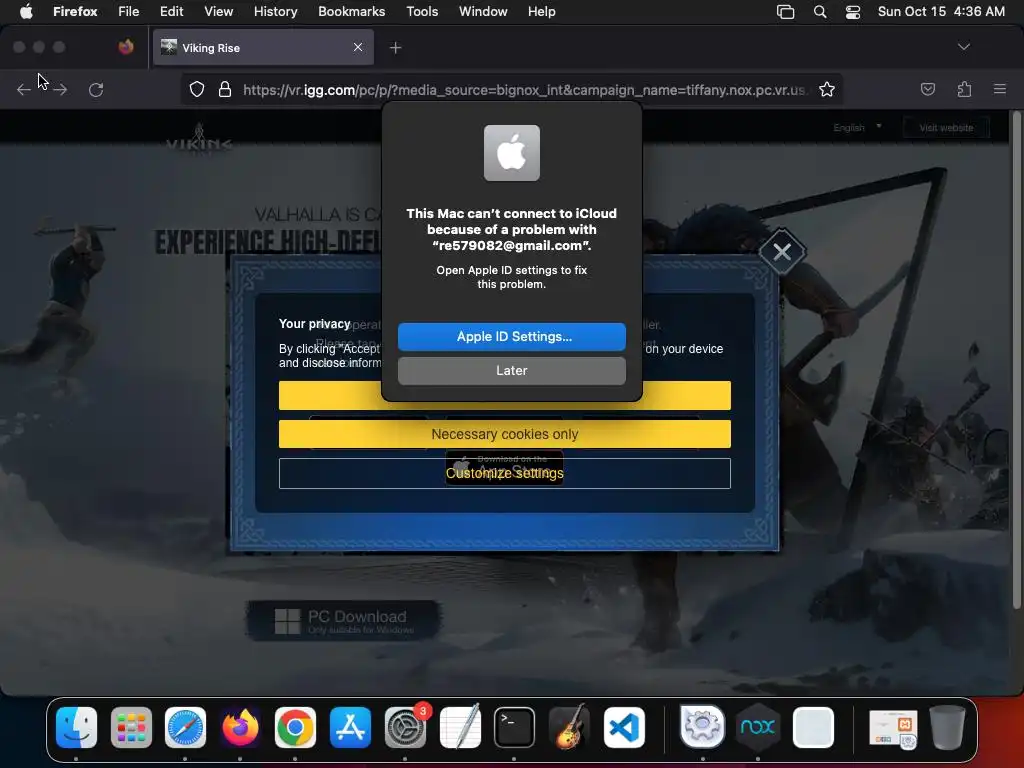Open Google Chrome from the Dock
This screenshot has width=1024, height=768.
coord(295,727)
